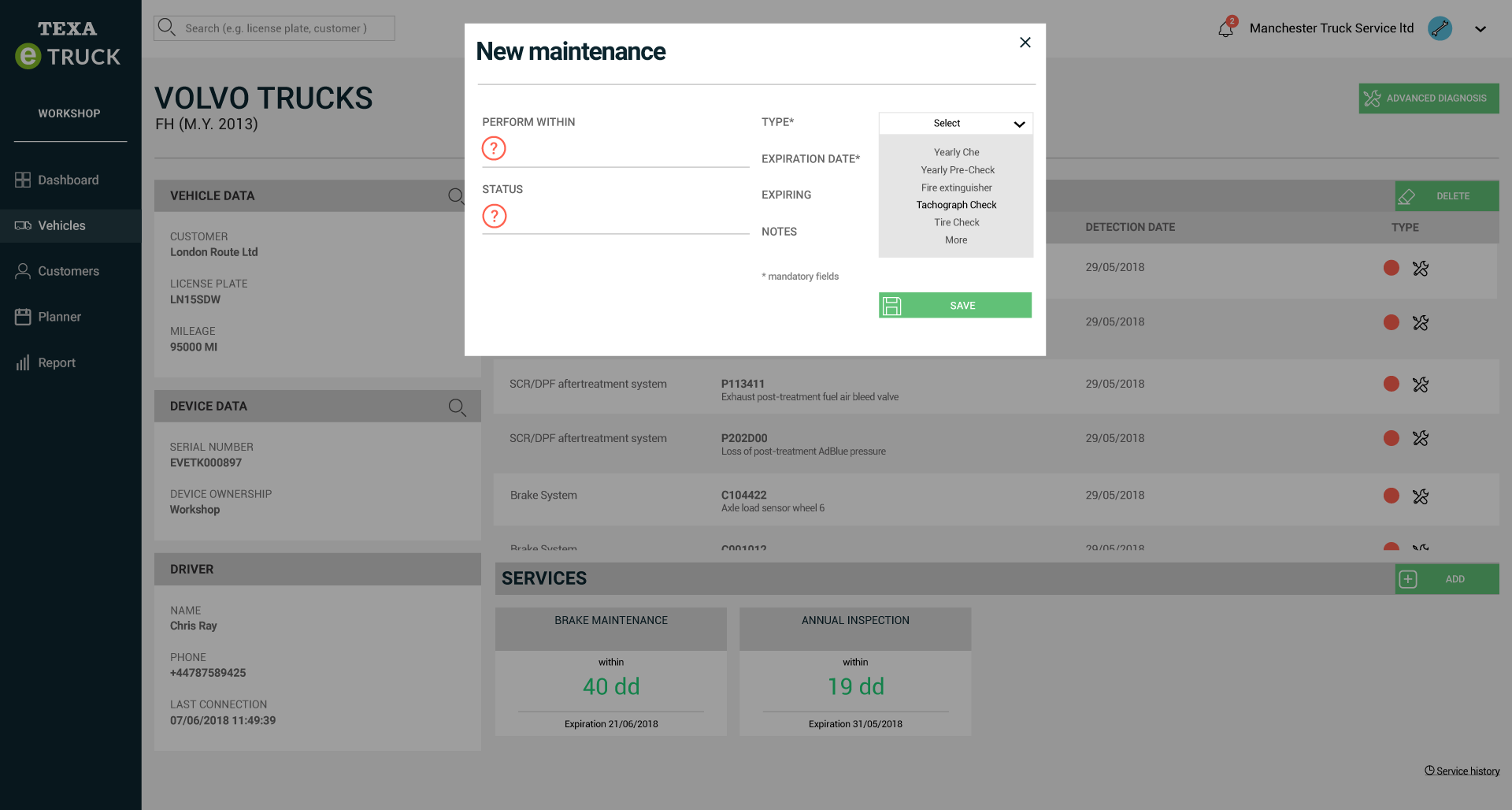Choose Yearly Pre-Check option

[958, 170]
